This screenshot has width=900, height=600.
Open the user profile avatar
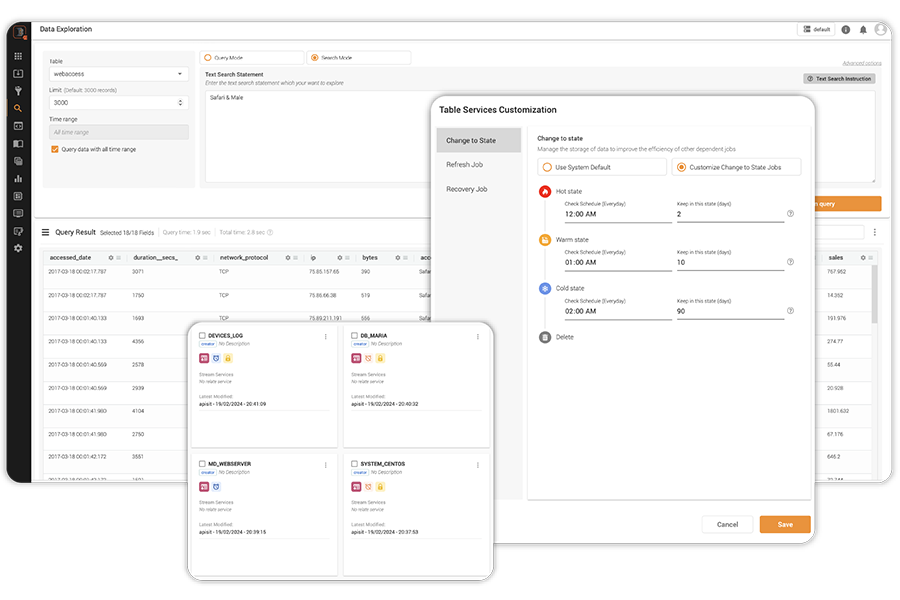pyautogui.click(x=880, y=29)
